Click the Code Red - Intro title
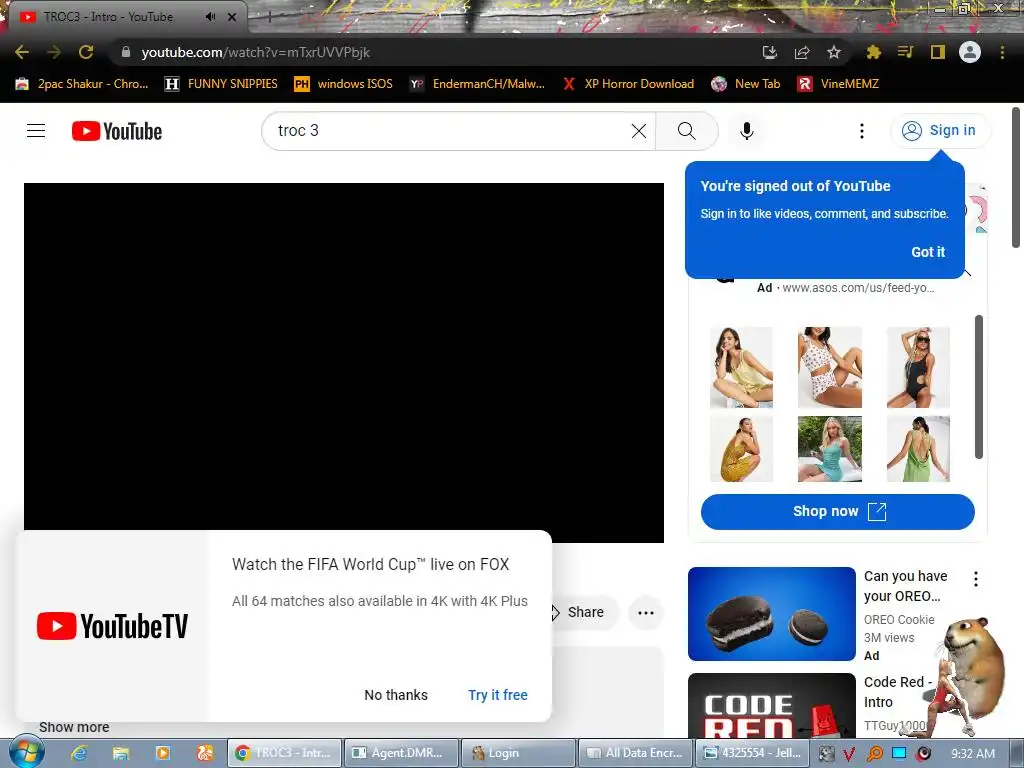Screen dimensions: 1024x768 (897, 692)
